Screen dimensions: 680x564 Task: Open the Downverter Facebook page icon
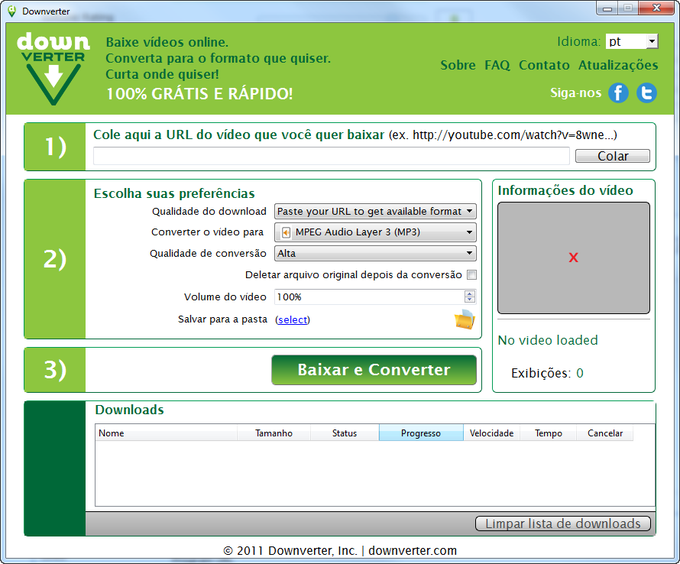[x=618, y=93]
